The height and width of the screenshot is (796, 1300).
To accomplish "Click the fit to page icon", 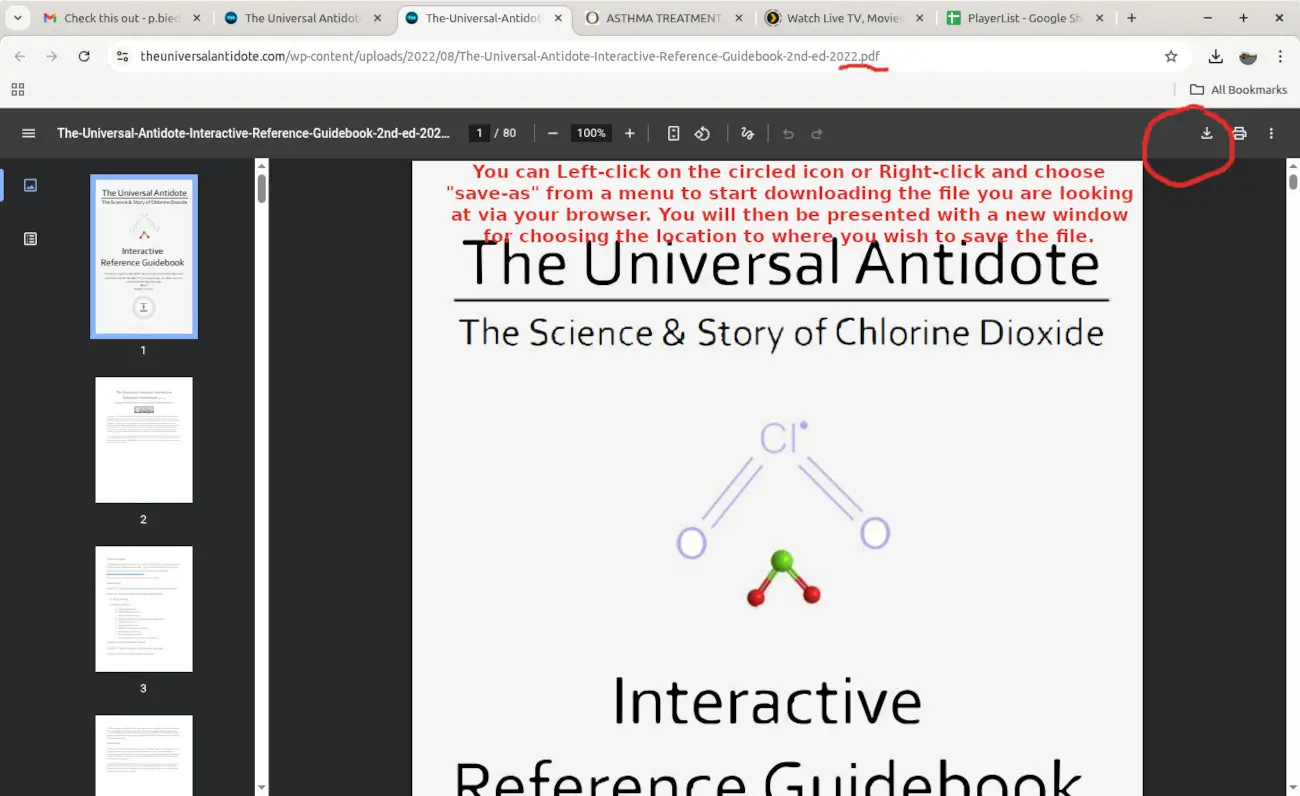I will point(673,133).
